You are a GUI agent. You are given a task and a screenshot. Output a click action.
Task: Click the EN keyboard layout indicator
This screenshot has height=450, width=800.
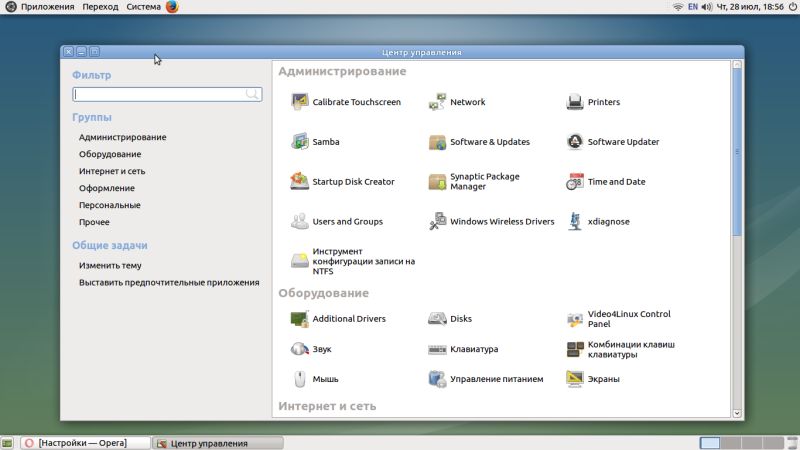(692, 7)
